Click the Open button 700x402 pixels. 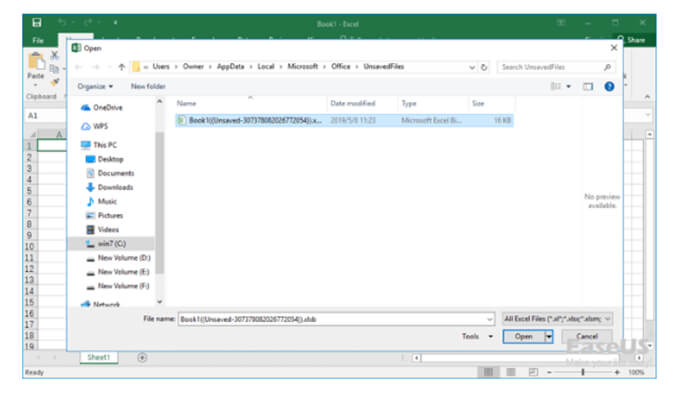click(523, 336)
